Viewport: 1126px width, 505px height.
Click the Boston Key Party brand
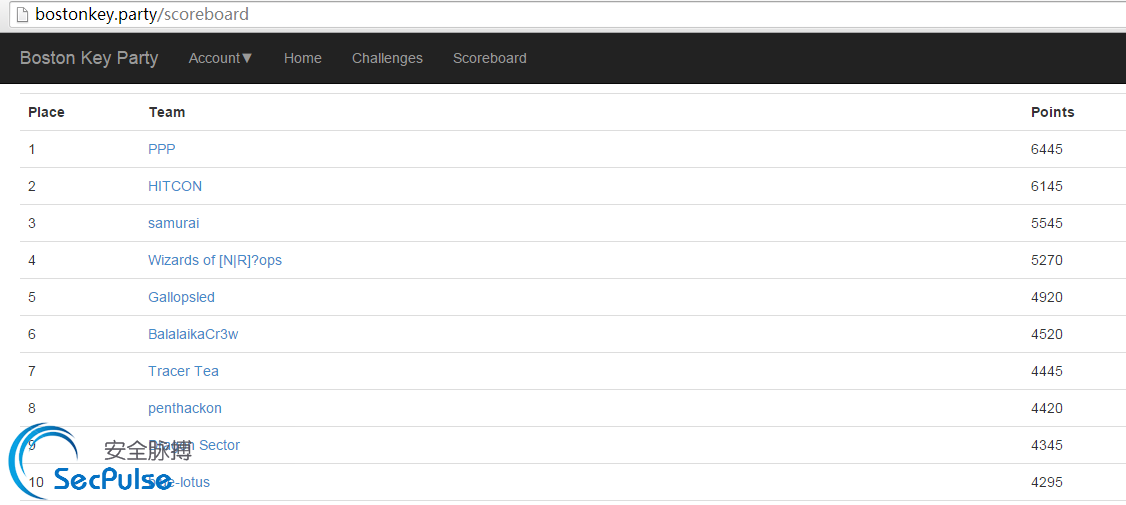pos(89,58)
